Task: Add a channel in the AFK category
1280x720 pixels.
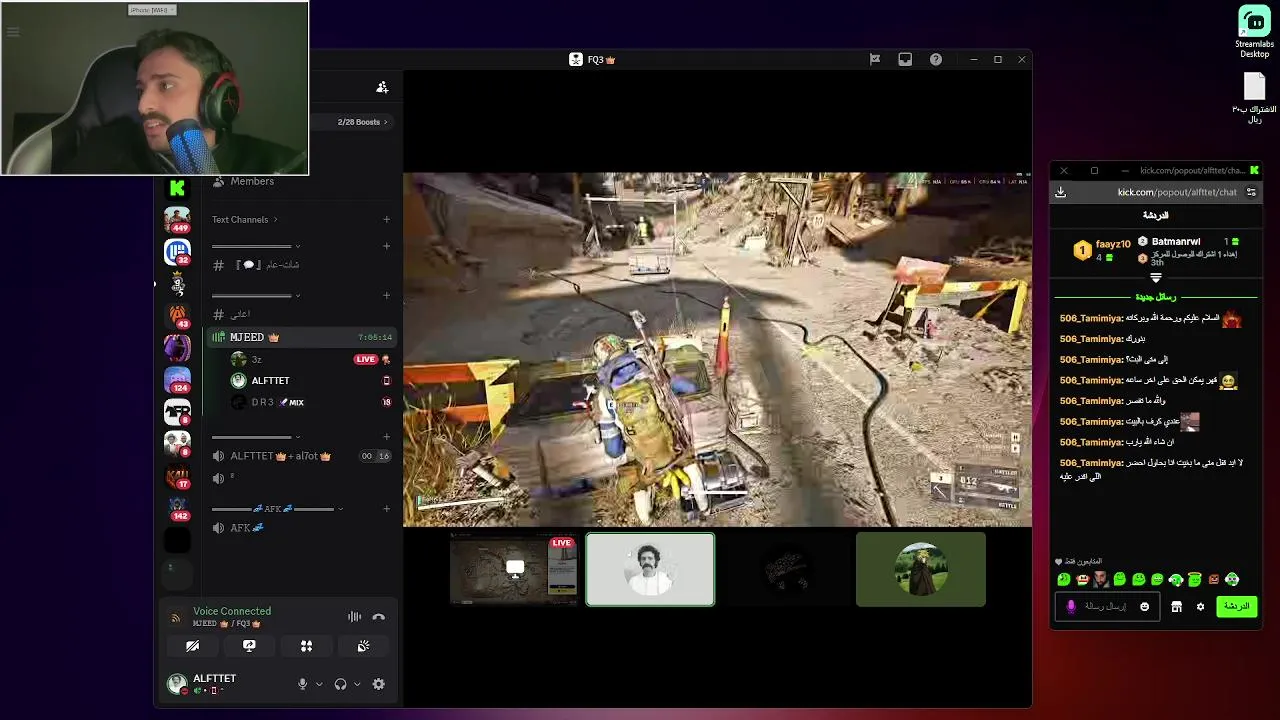Action: click(x=386, y=509)
